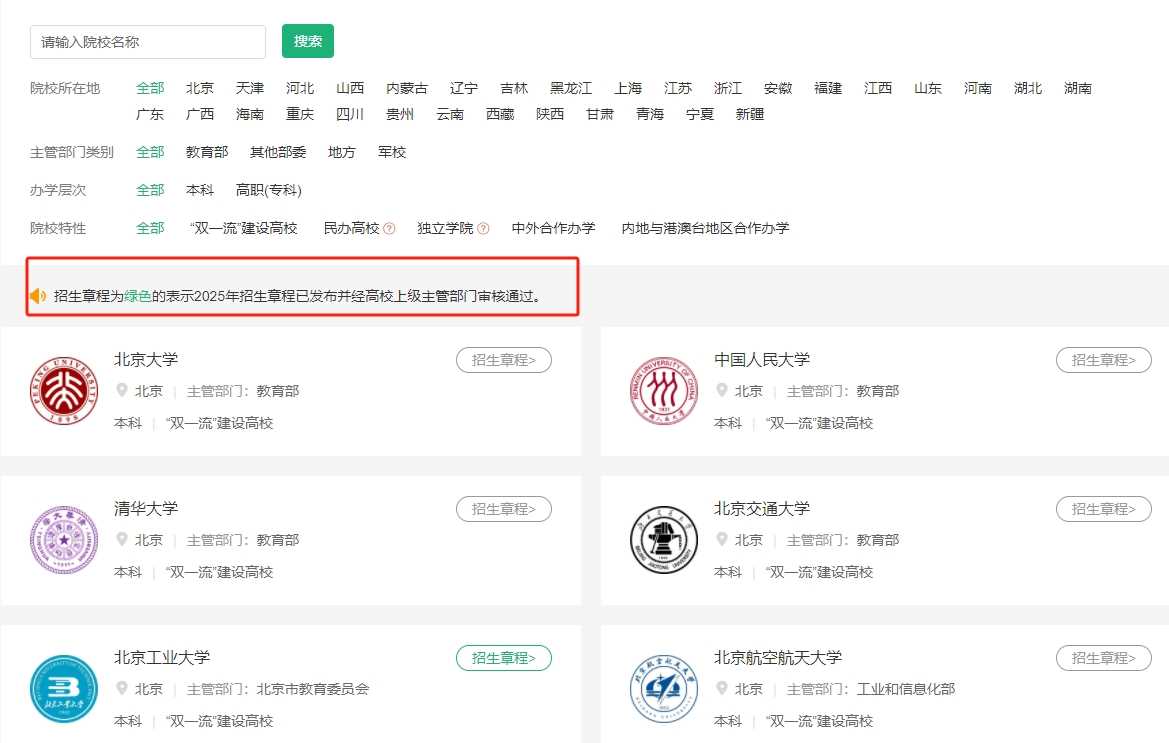Viewport: 1169px width, 743px height.
Task: Filter schools by location 重庆
Action: 300,114
